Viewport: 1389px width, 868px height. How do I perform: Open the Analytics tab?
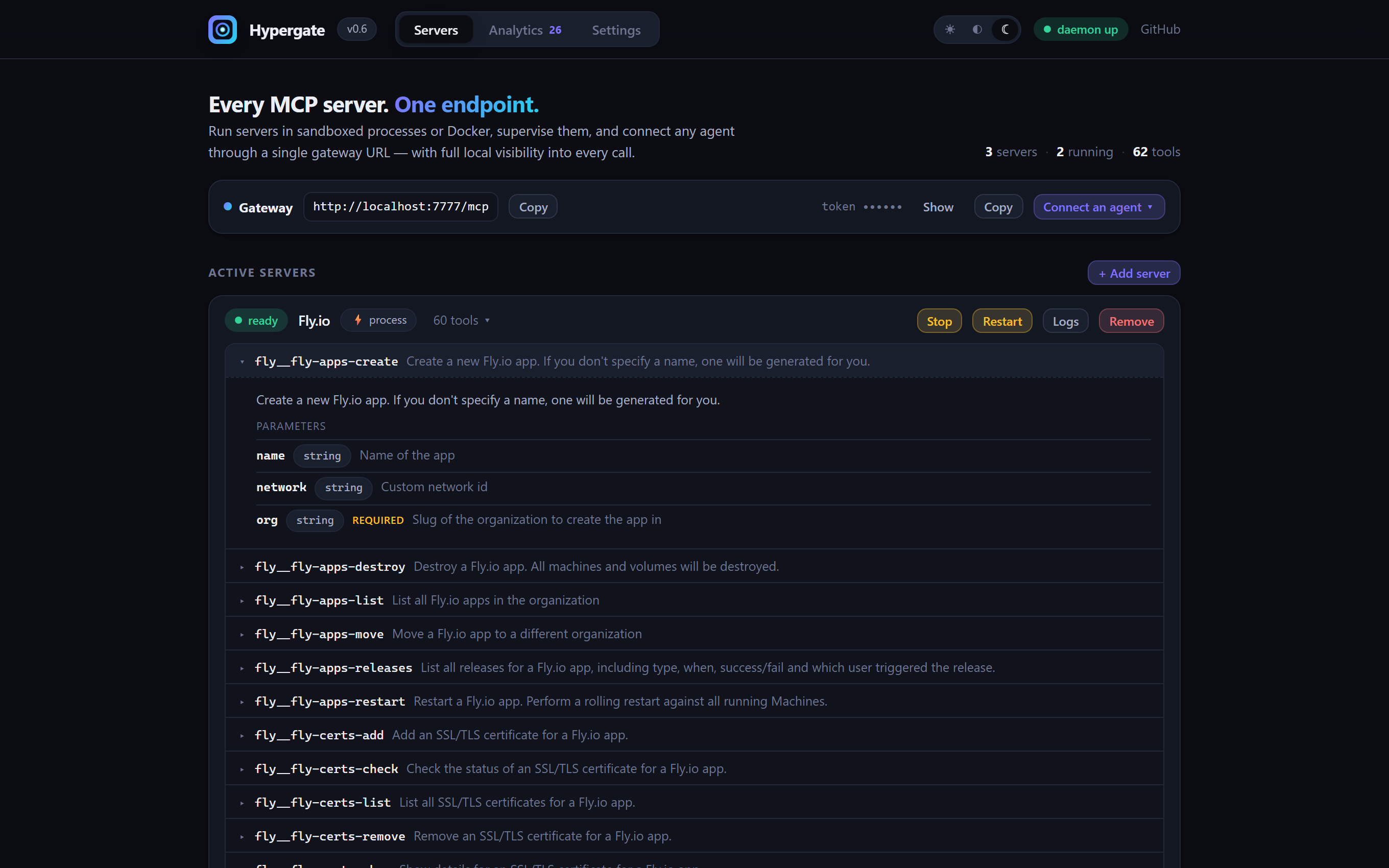click(x=524, y=30)
